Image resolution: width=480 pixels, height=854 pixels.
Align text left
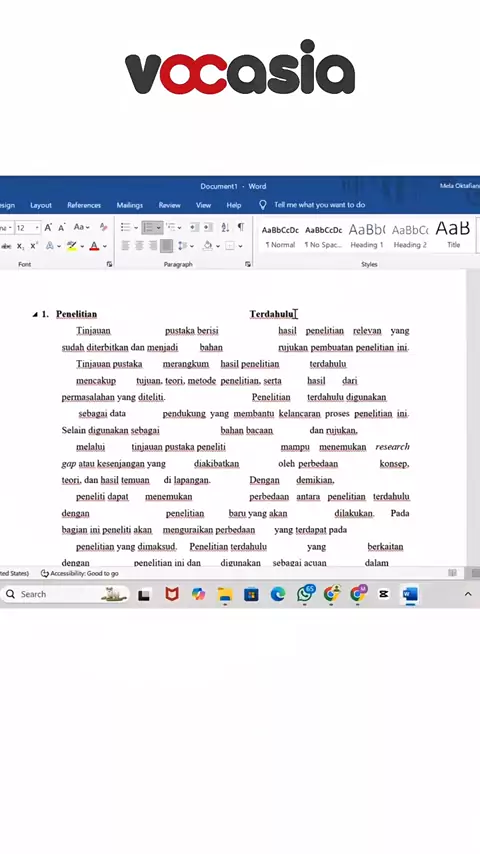click(125, 246)
